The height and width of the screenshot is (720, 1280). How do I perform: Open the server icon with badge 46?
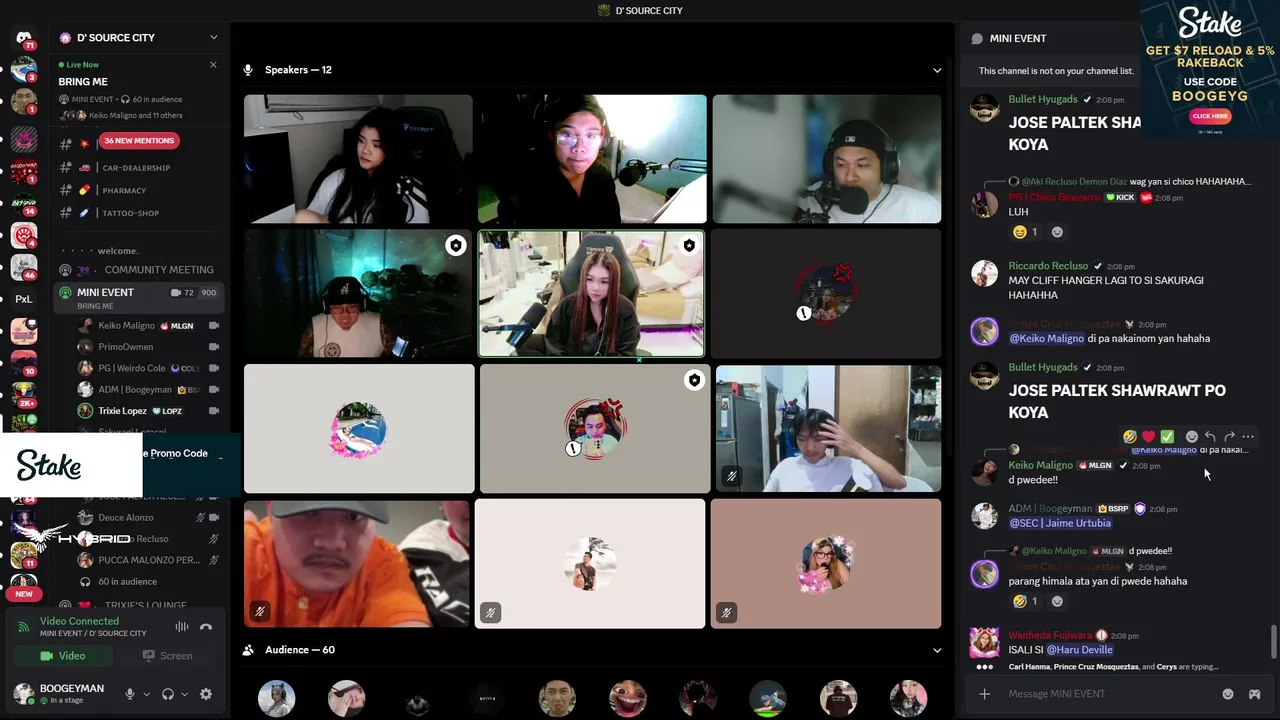click(24, 267)
